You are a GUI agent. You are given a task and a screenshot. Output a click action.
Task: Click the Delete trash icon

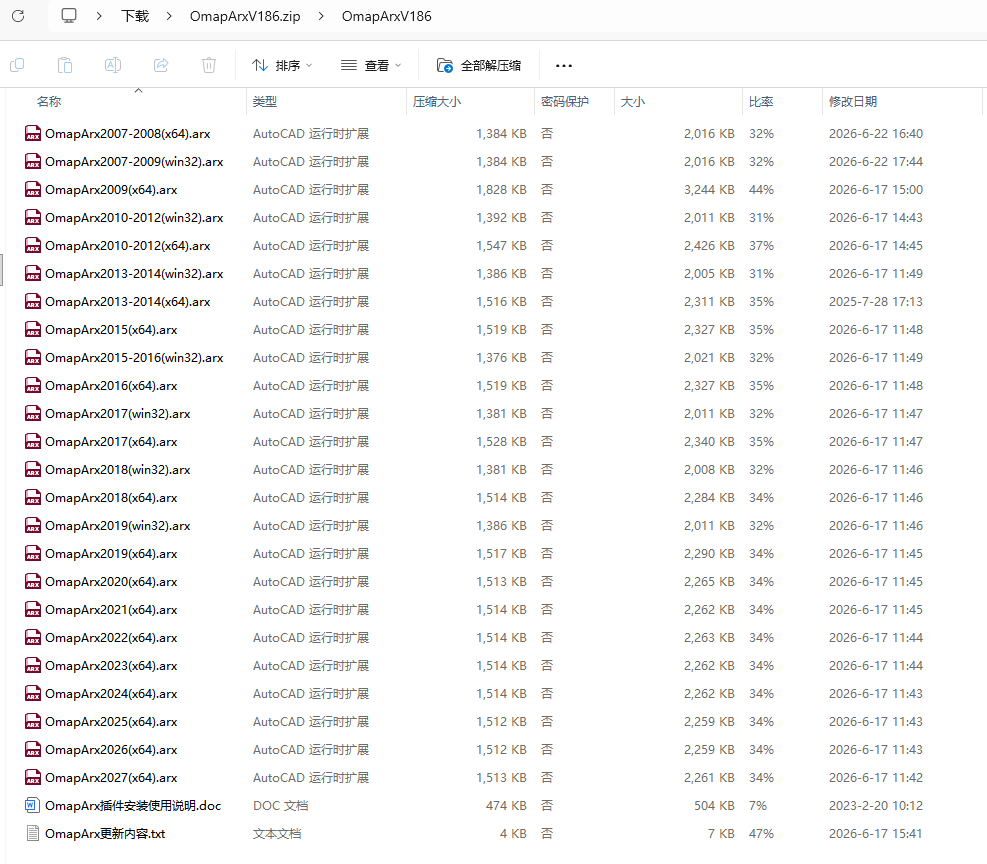[x=209, y=65]
